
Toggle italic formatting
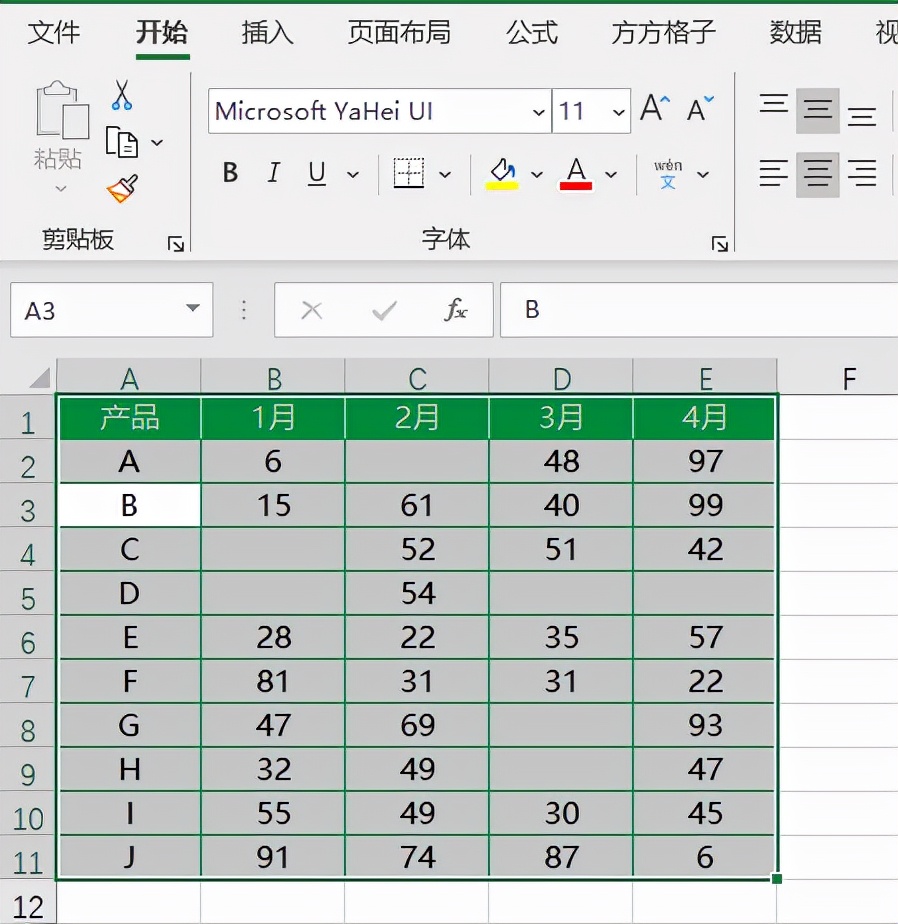[272, 173]
